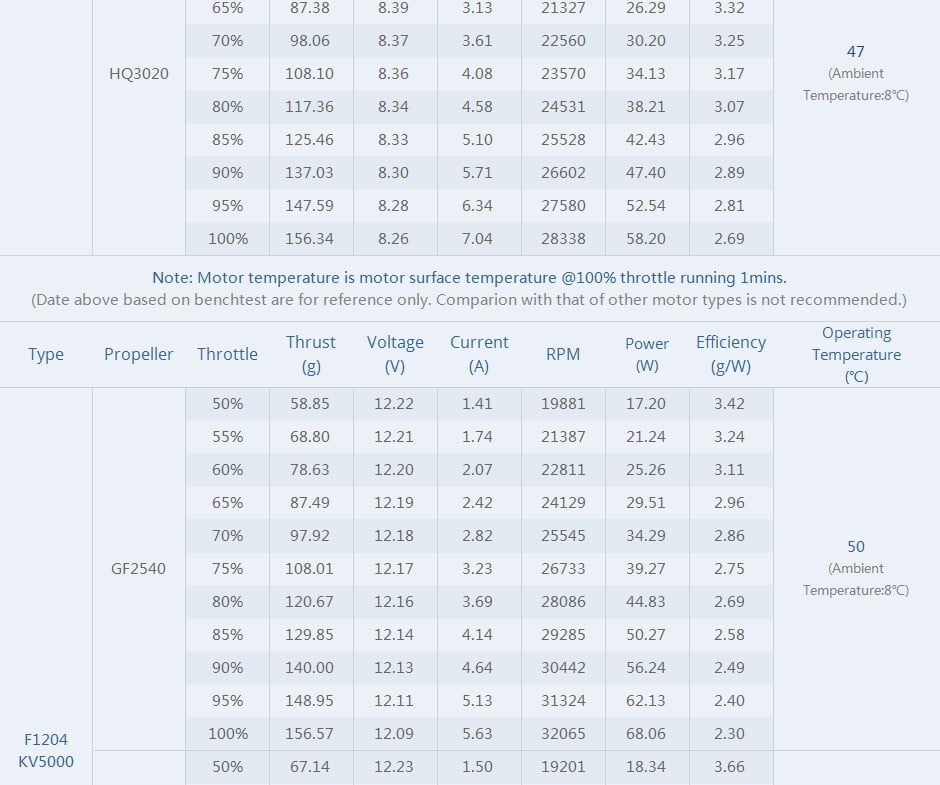Click the benchtest reference disclaimer text
Viewport: 940px width, 785px height.
469,300
